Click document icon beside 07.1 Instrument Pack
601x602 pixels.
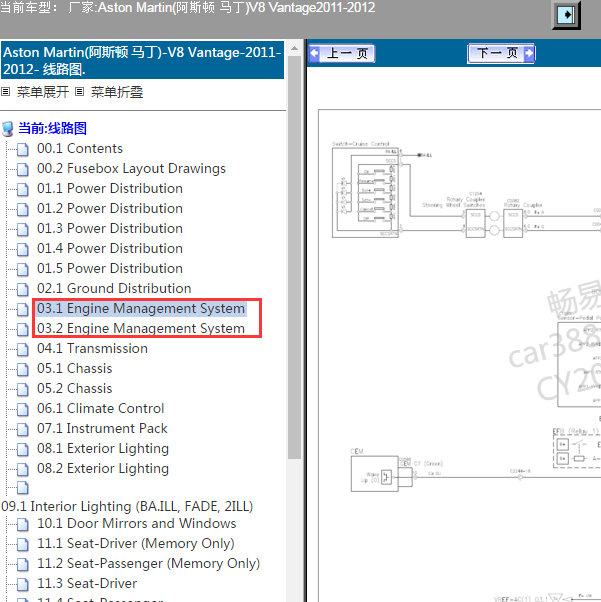pos(23,429)
